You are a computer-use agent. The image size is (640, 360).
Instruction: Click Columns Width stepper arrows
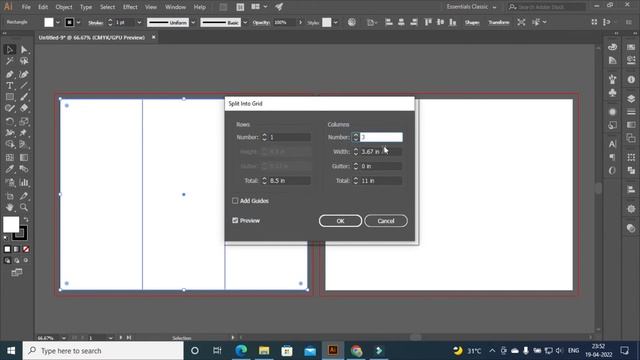point(356,151)
